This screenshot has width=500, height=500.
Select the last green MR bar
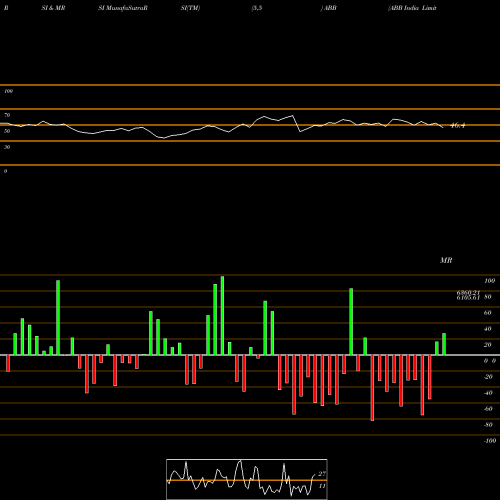(x=444, y=344)
